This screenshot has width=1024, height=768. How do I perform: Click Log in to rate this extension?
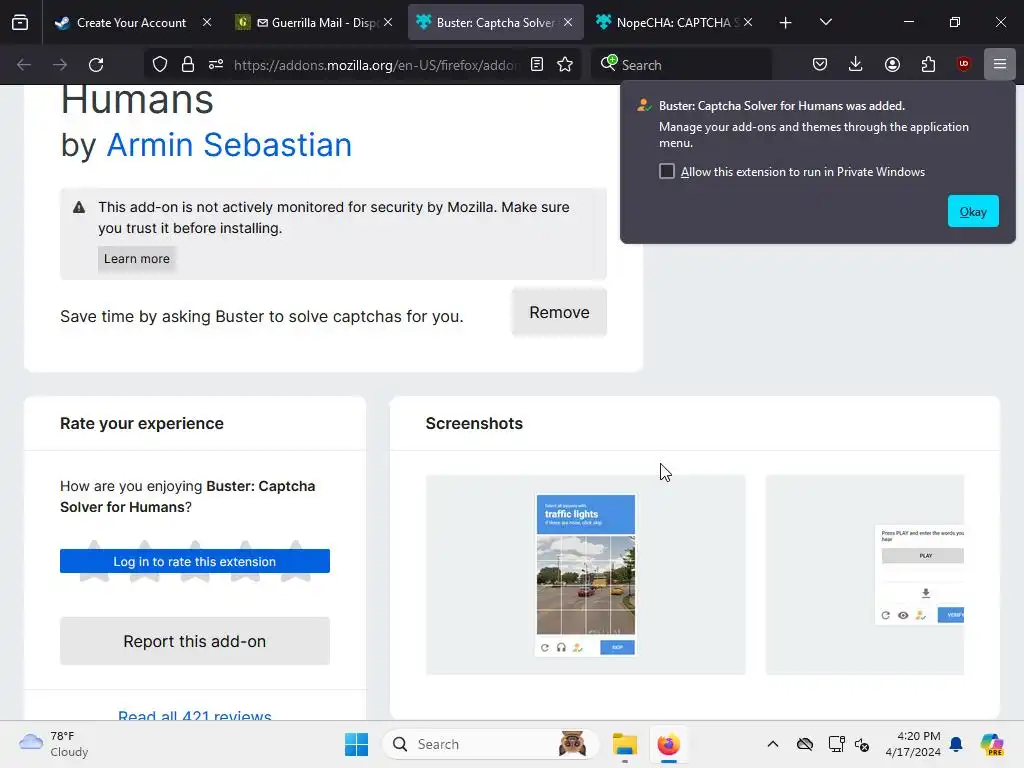click(195, 561)
